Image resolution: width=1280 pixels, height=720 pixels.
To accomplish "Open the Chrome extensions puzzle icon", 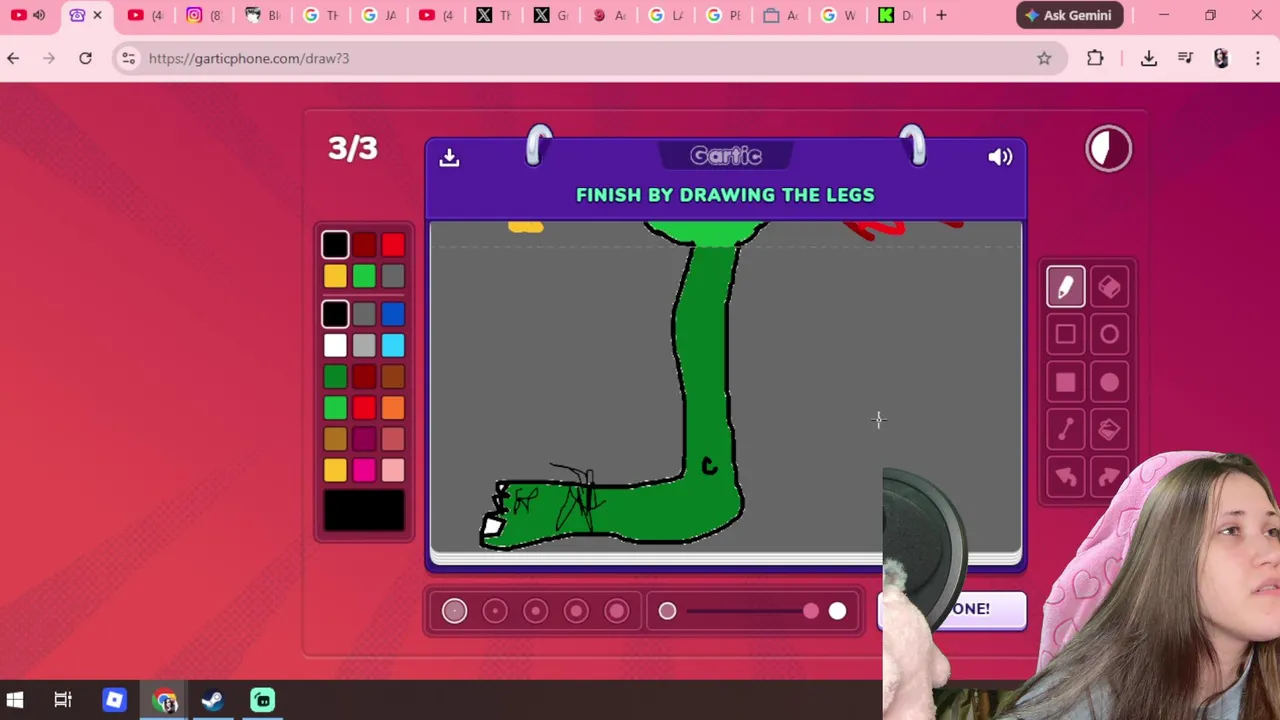I will click(1095, 58).
